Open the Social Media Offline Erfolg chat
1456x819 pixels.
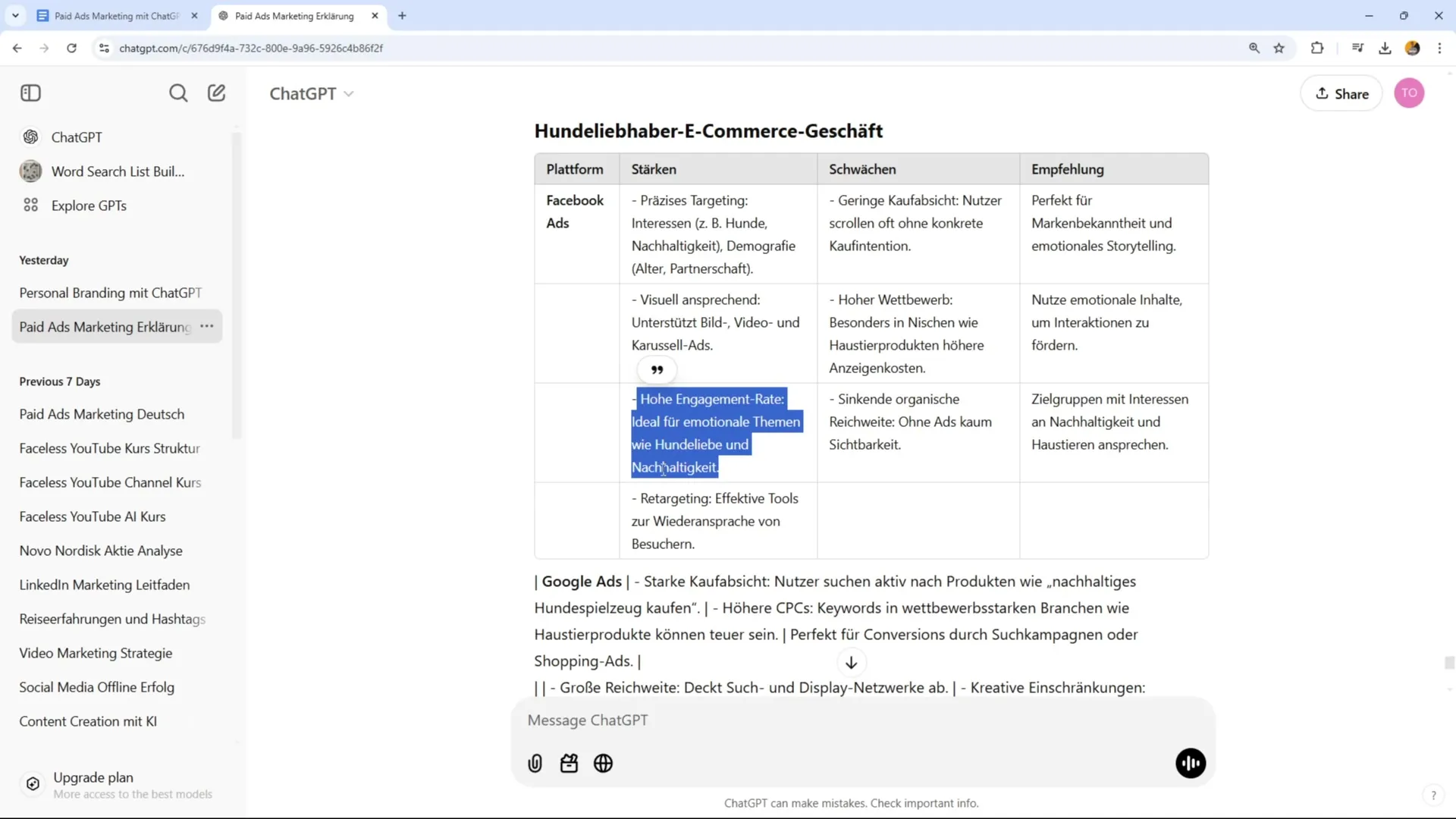(118, 687)
